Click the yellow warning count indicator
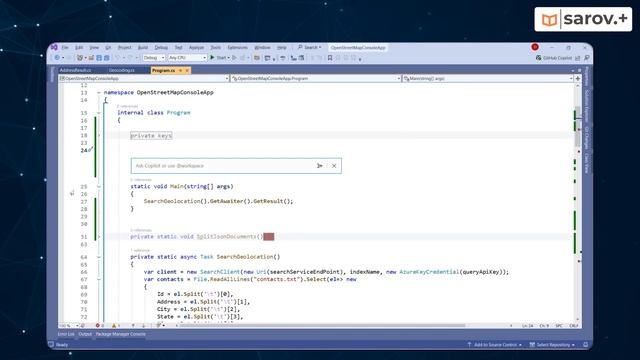Viewport: 640px width, 360px height. click(116, 326)
